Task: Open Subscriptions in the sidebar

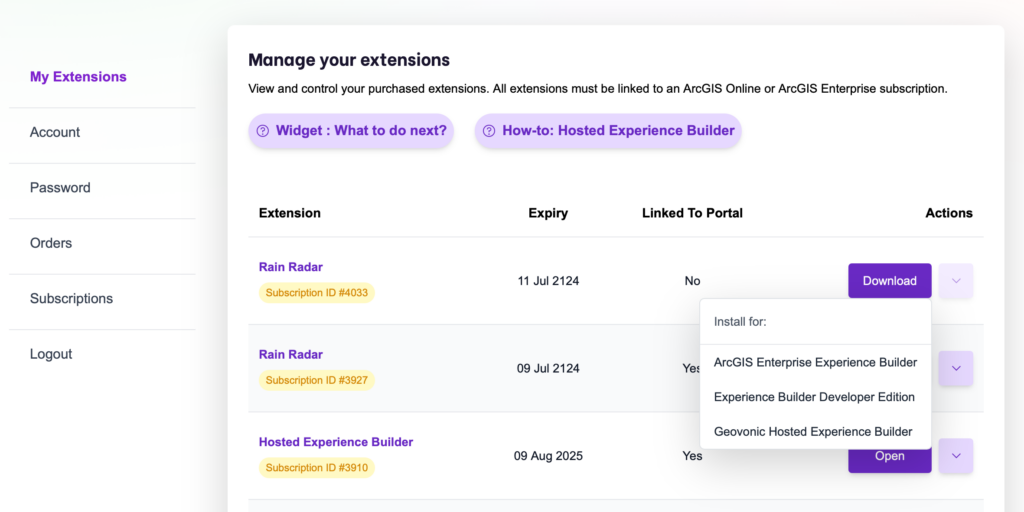Action: tap(71, 298)
